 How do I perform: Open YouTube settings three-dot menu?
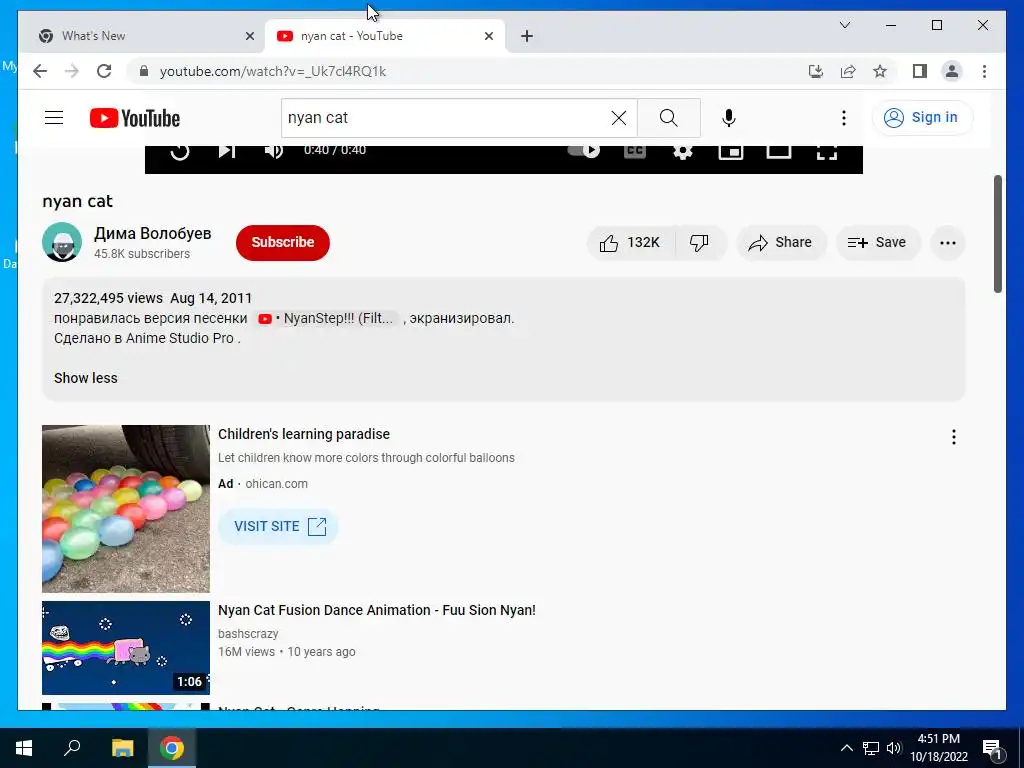tap(844, 118)
